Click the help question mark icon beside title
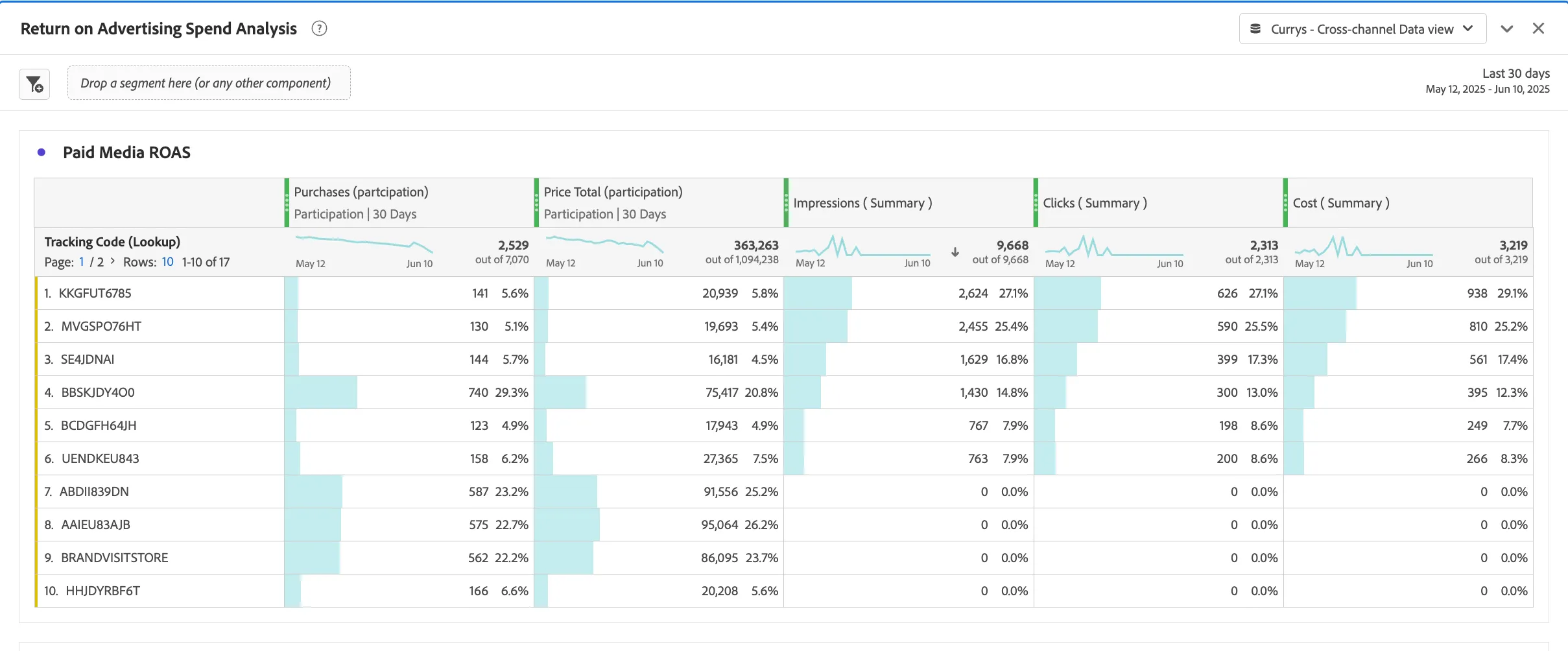Viewport: 1568px width, 651px height. point(319,29)
